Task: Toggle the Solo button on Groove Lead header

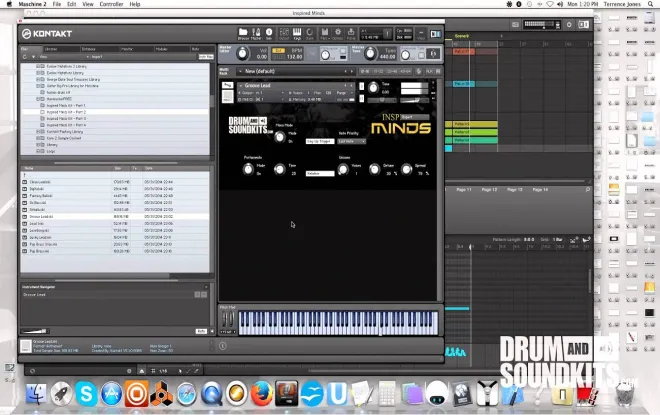Action: tap(361, 86)
